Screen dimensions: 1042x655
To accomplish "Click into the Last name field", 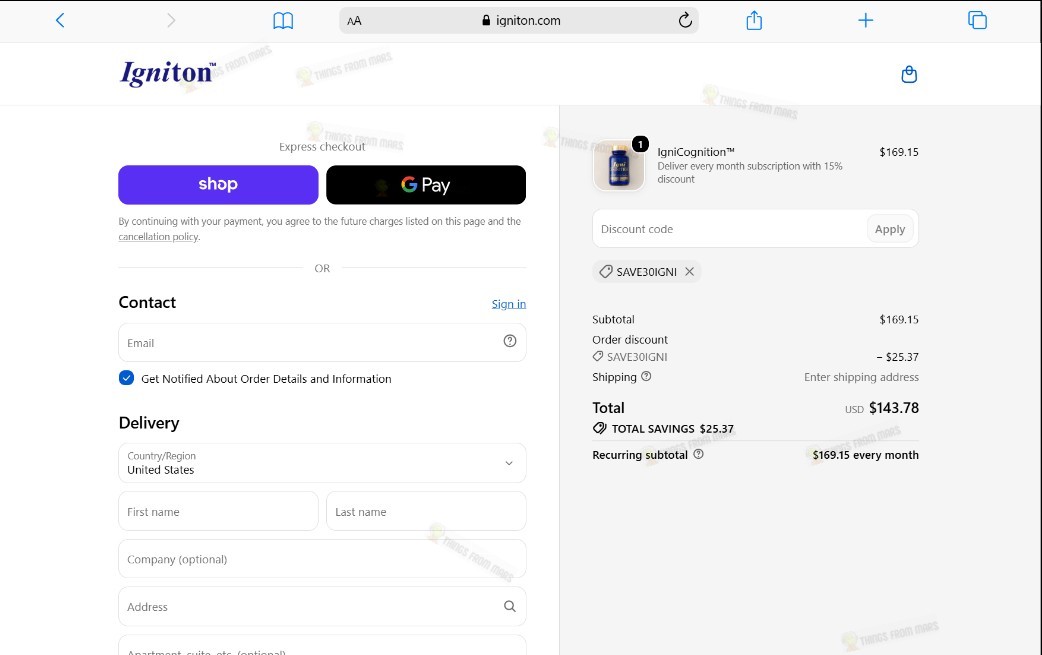I will point(426,512).
